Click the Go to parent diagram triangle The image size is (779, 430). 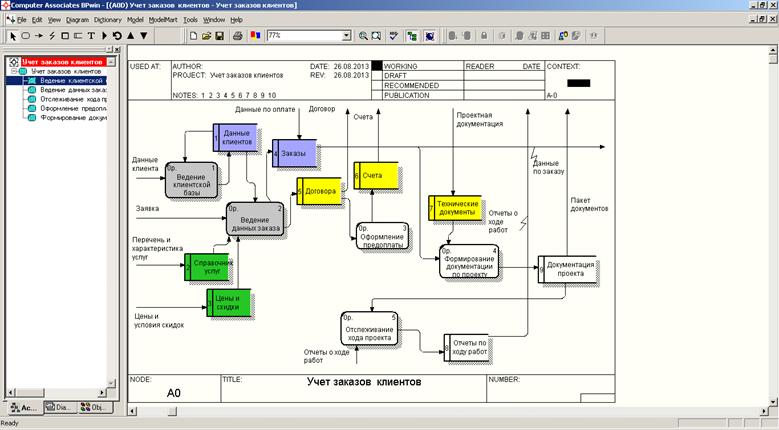click(131, 36)
